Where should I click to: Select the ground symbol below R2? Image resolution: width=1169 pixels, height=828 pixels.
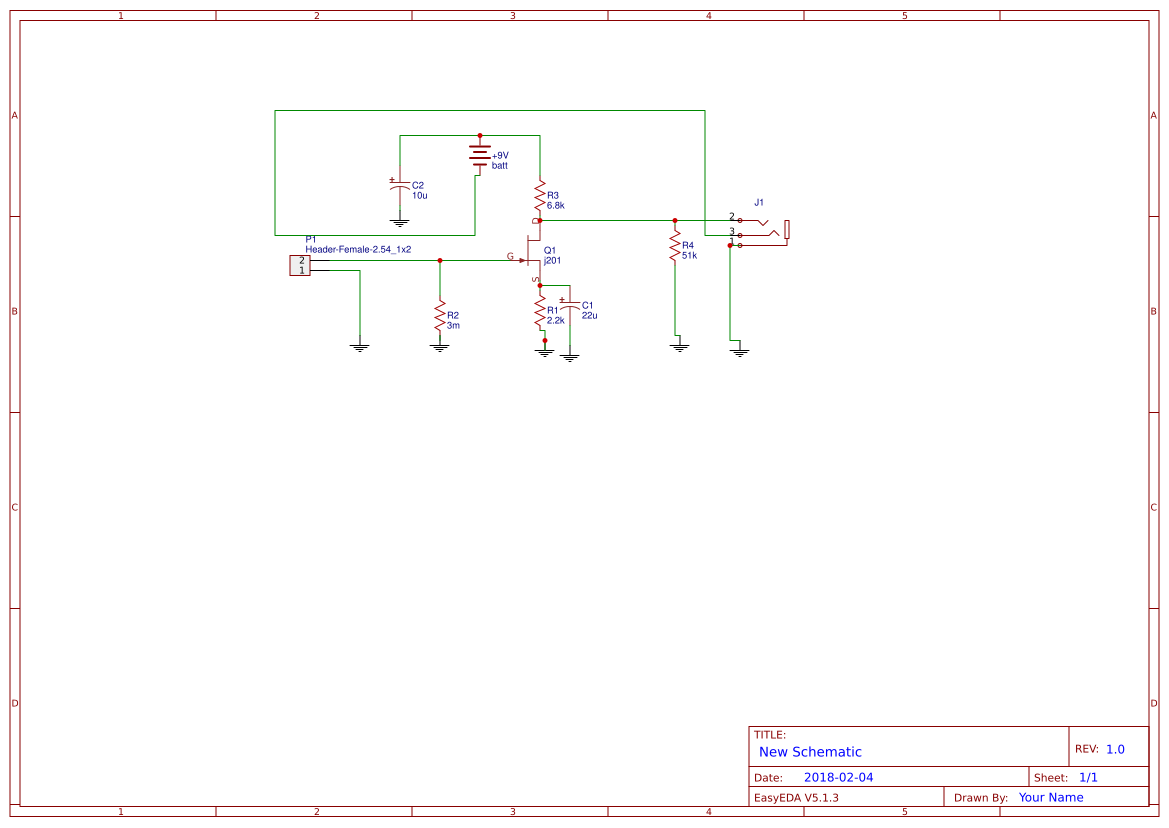440,345
